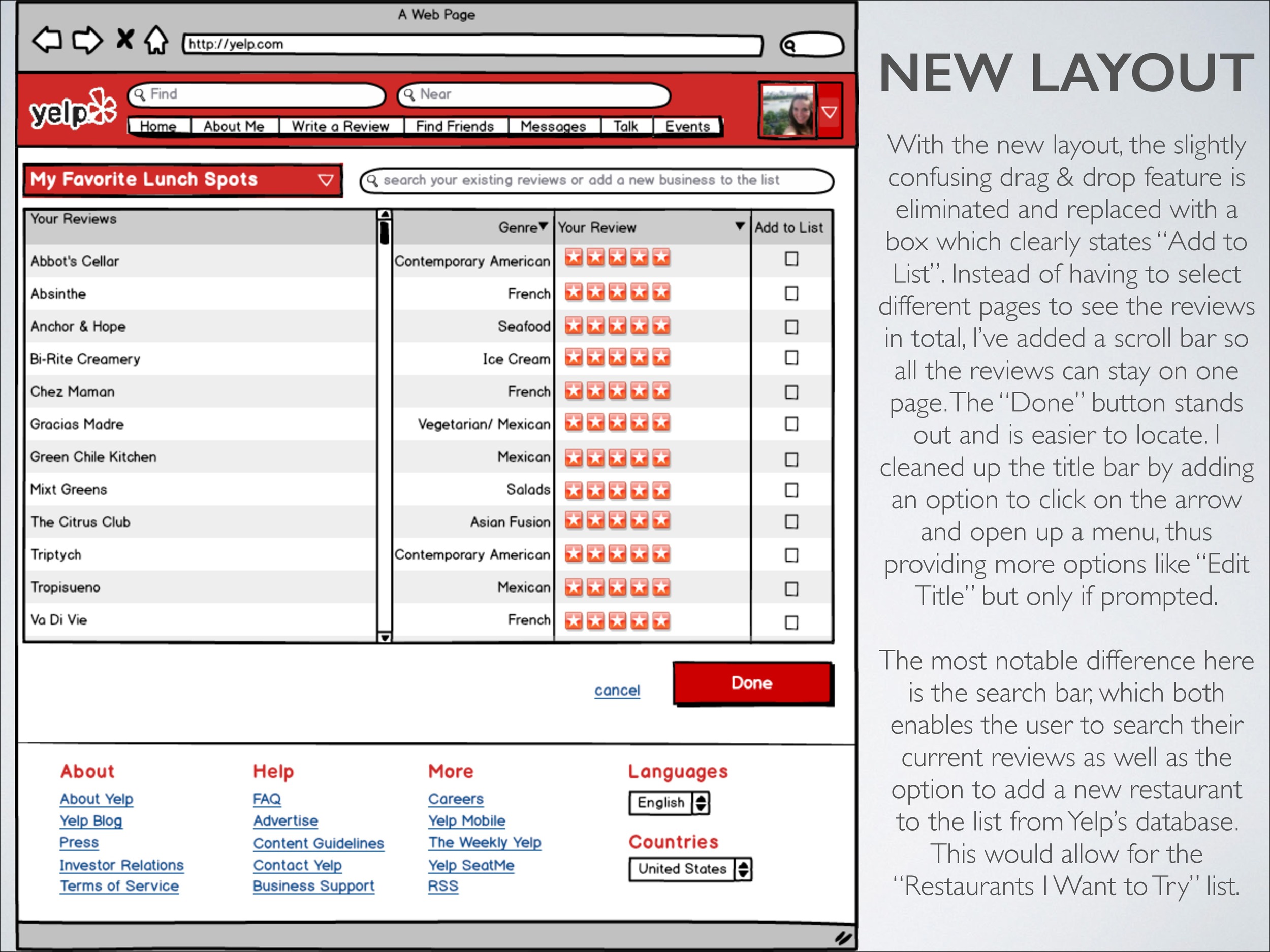The width and height of the screenshot is (1270, 952).
Task: Open the Yelp SeatMe link
Action: (x=471, y=865)
